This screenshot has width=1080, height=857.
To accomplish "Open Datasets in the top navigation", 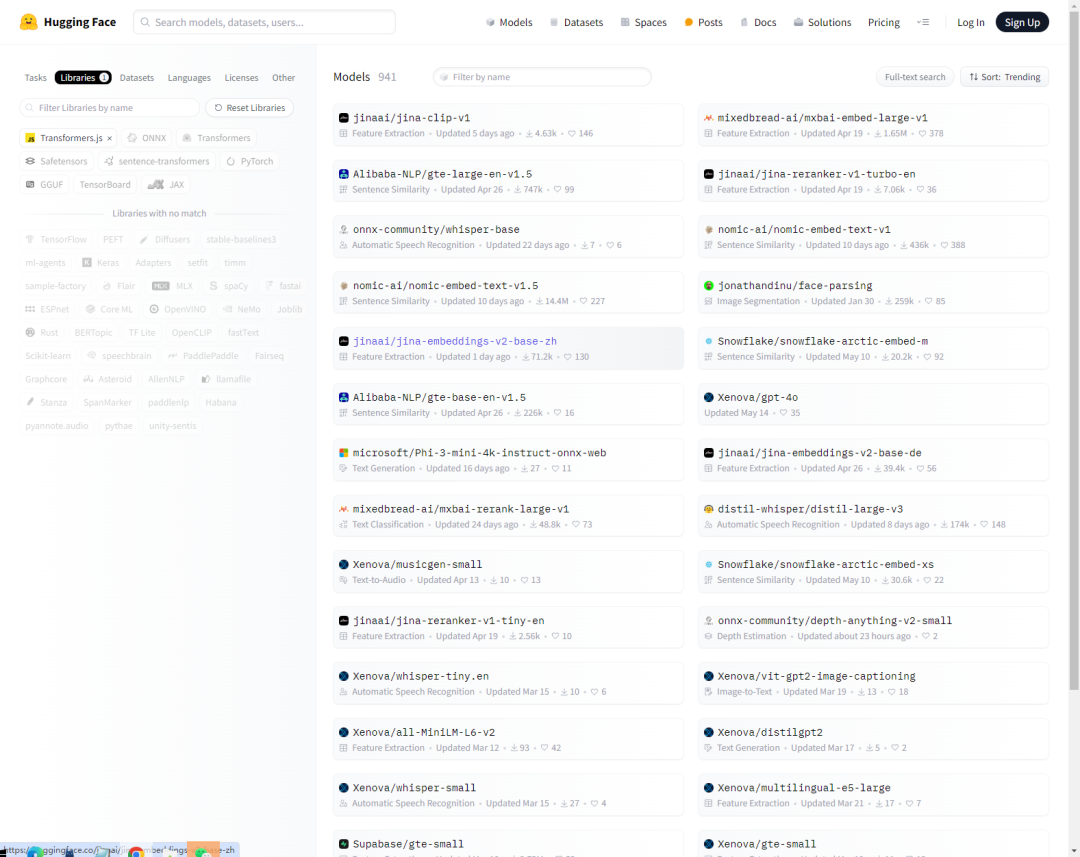I will pos(577,22).
